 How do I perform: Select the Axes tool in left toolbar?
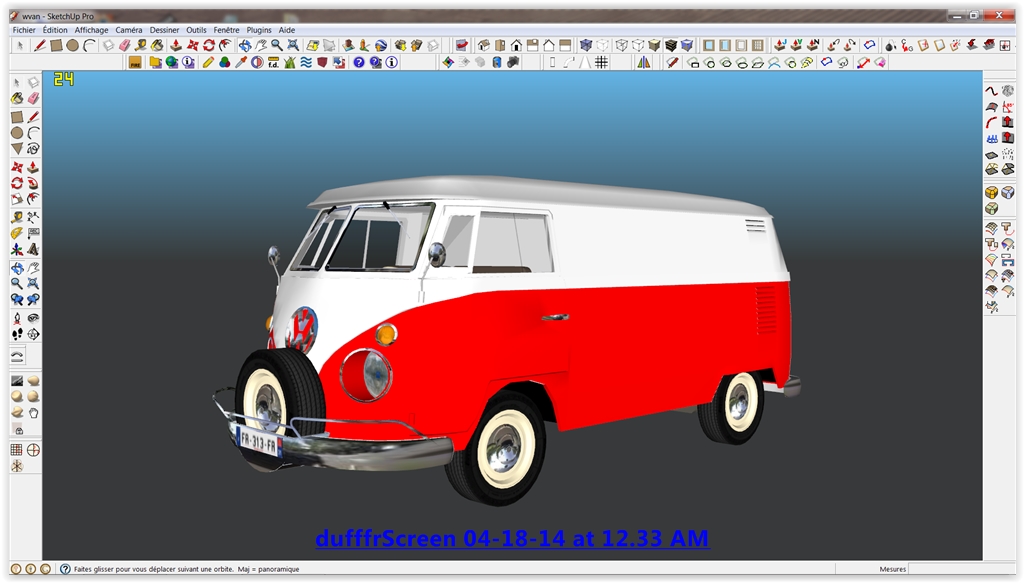coord(17,249)
